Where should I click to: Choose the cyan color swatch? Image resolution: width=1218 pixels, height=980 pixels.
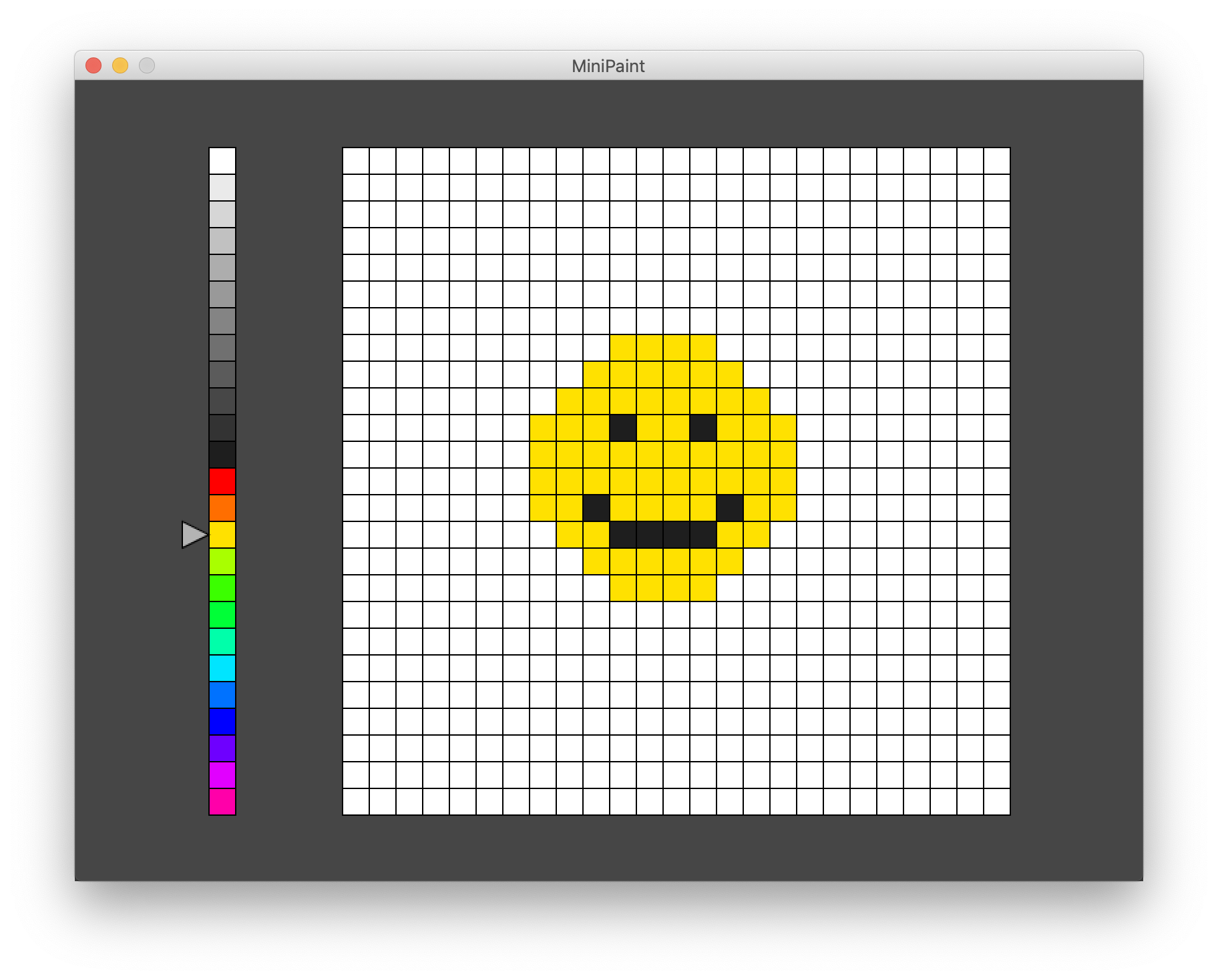point(222,668)
